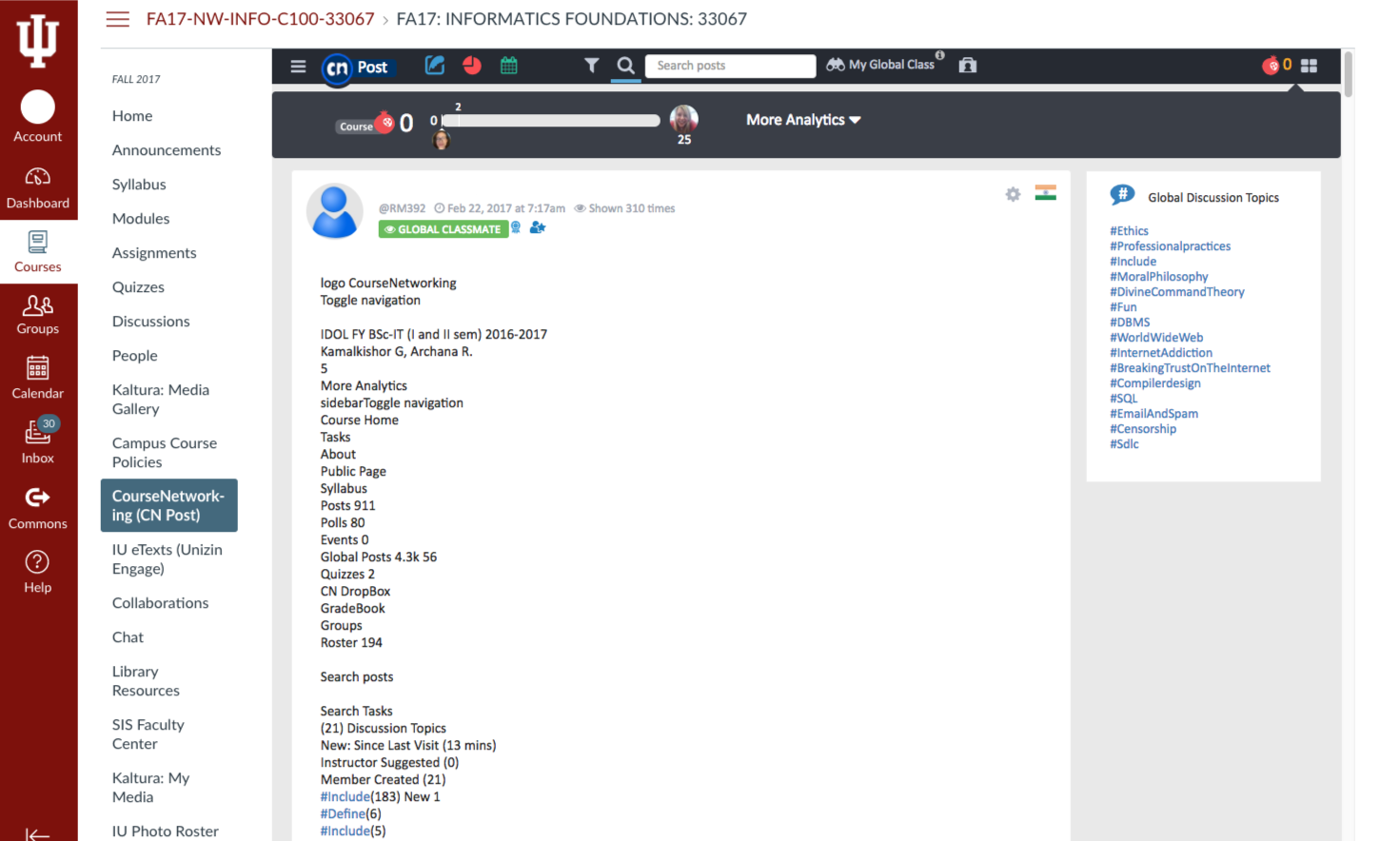Open the Commons
1400x841 pixels.
(x=38, y=508)
